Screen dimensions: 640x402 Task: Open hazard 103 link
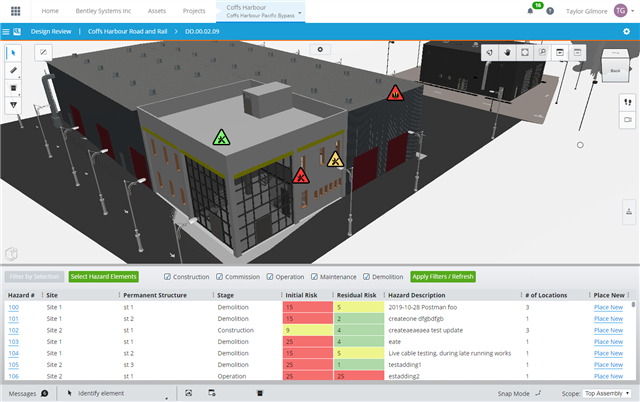[x=14, y=341]
